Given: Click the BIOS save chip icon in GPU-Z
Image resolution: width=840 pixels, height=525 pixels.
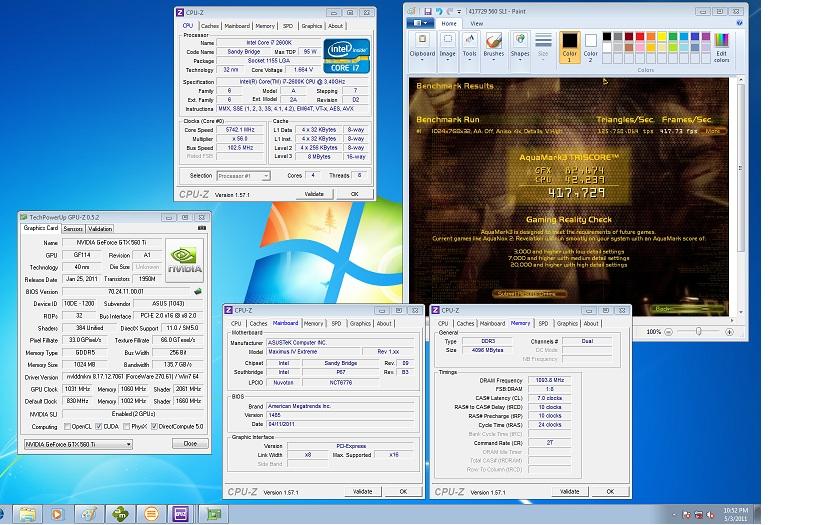Looking at the screenshot, I should (x=198, y=291).
